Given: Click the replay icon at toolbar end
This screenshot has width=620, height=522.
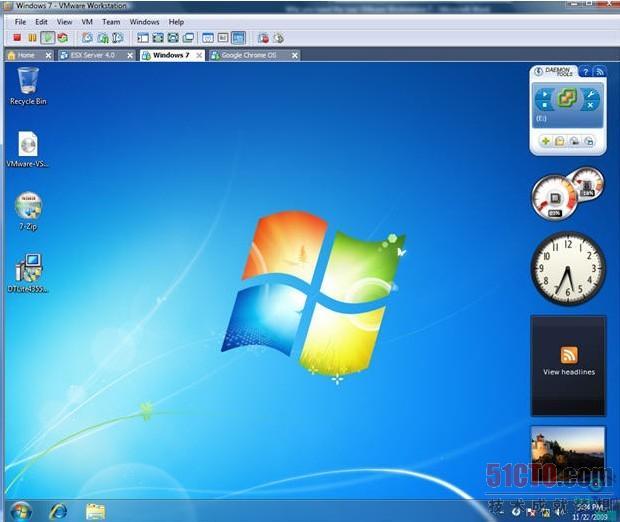Looking at the screenshot, I should [278, 38].
